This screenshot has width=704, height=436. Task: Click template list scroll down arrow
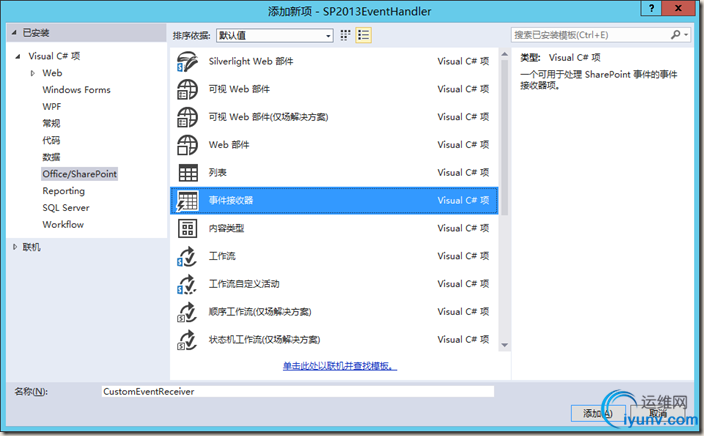tap(505, 345)
